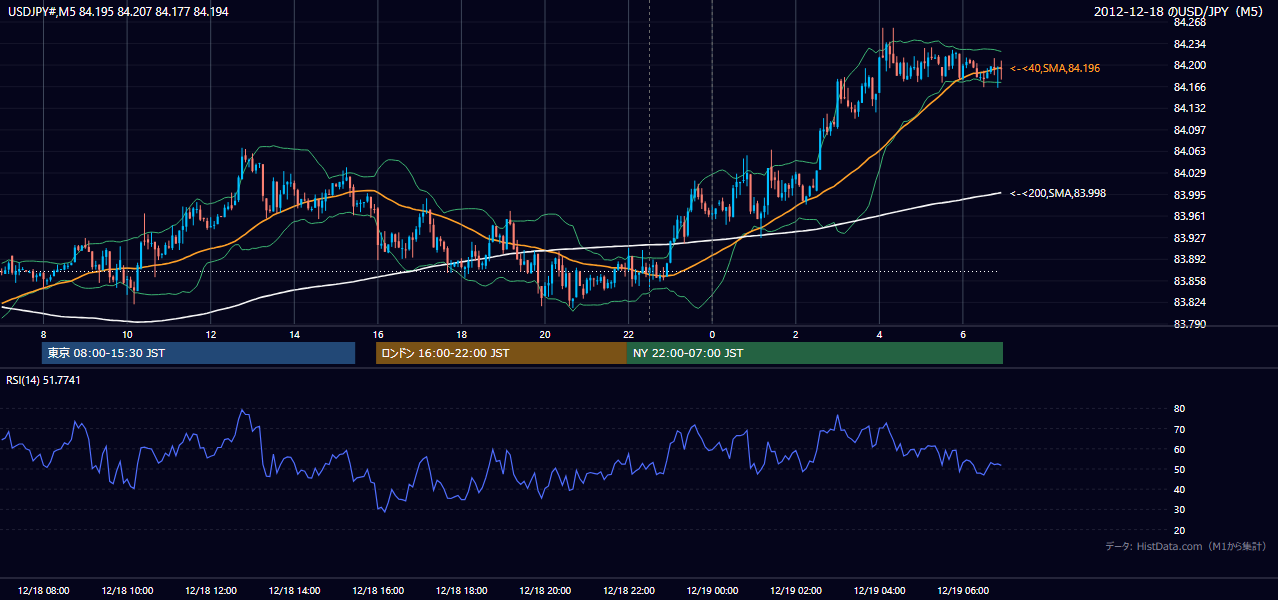Click price axis value 84.234
Image resolution: width=1278 pixels, height=600 pixels.
1190,44
